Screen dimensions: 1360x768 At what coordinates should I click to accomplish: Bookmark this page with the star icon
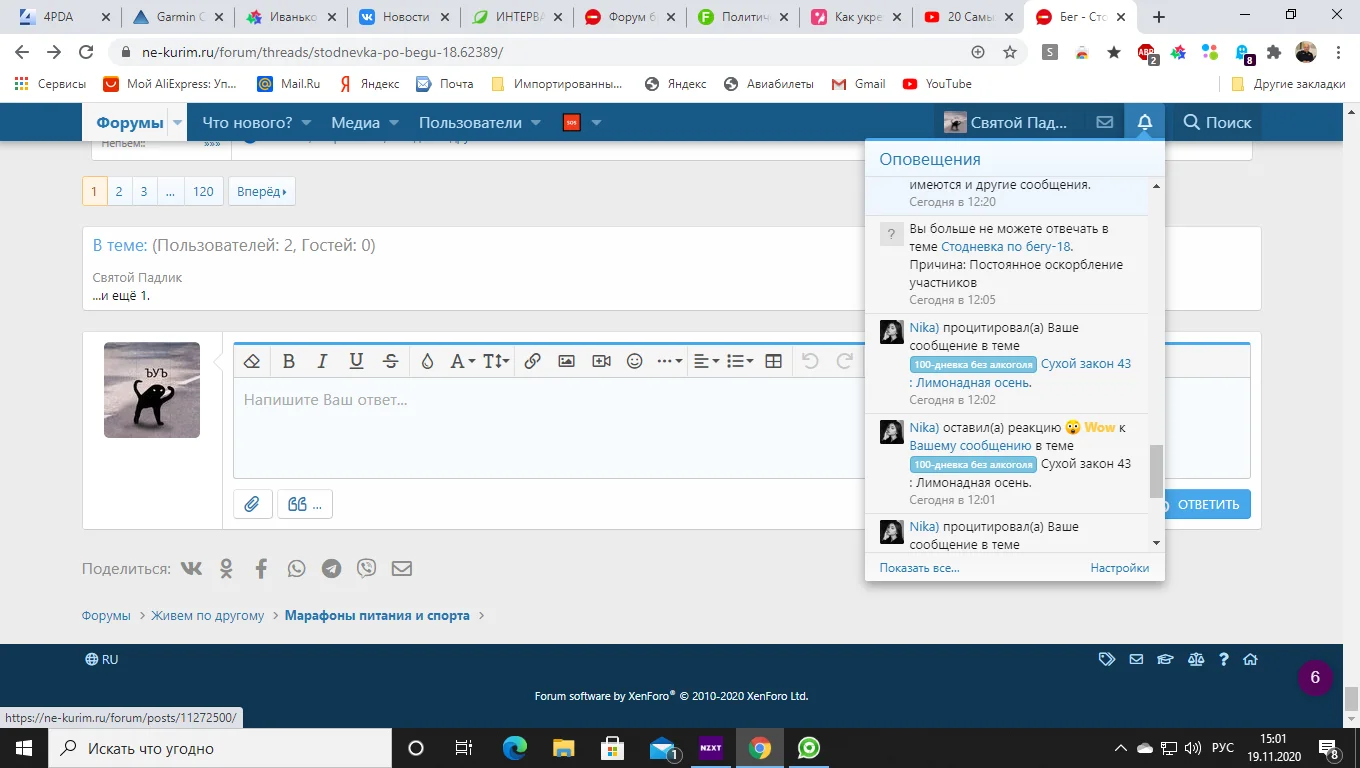coord(1010,52)
